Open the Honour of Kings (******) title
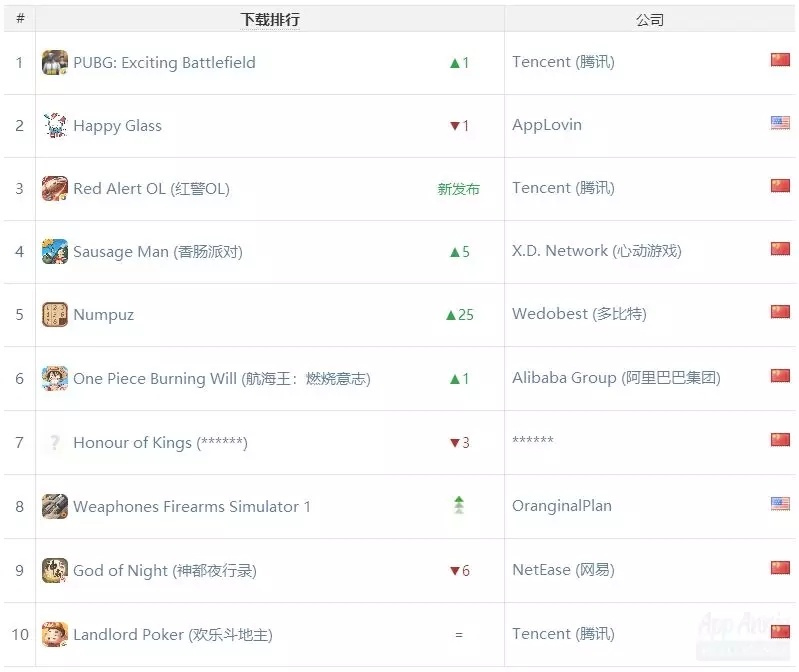 pos(161,443)
